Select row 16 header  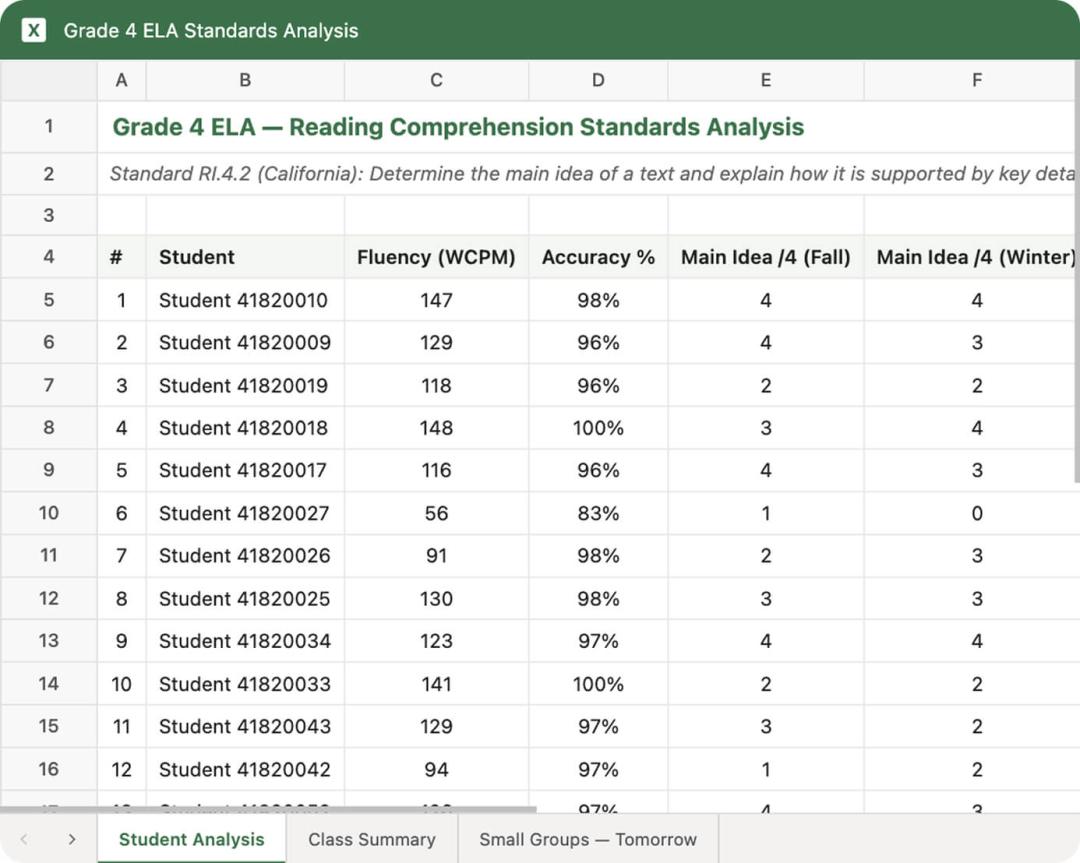coord(49,769)
